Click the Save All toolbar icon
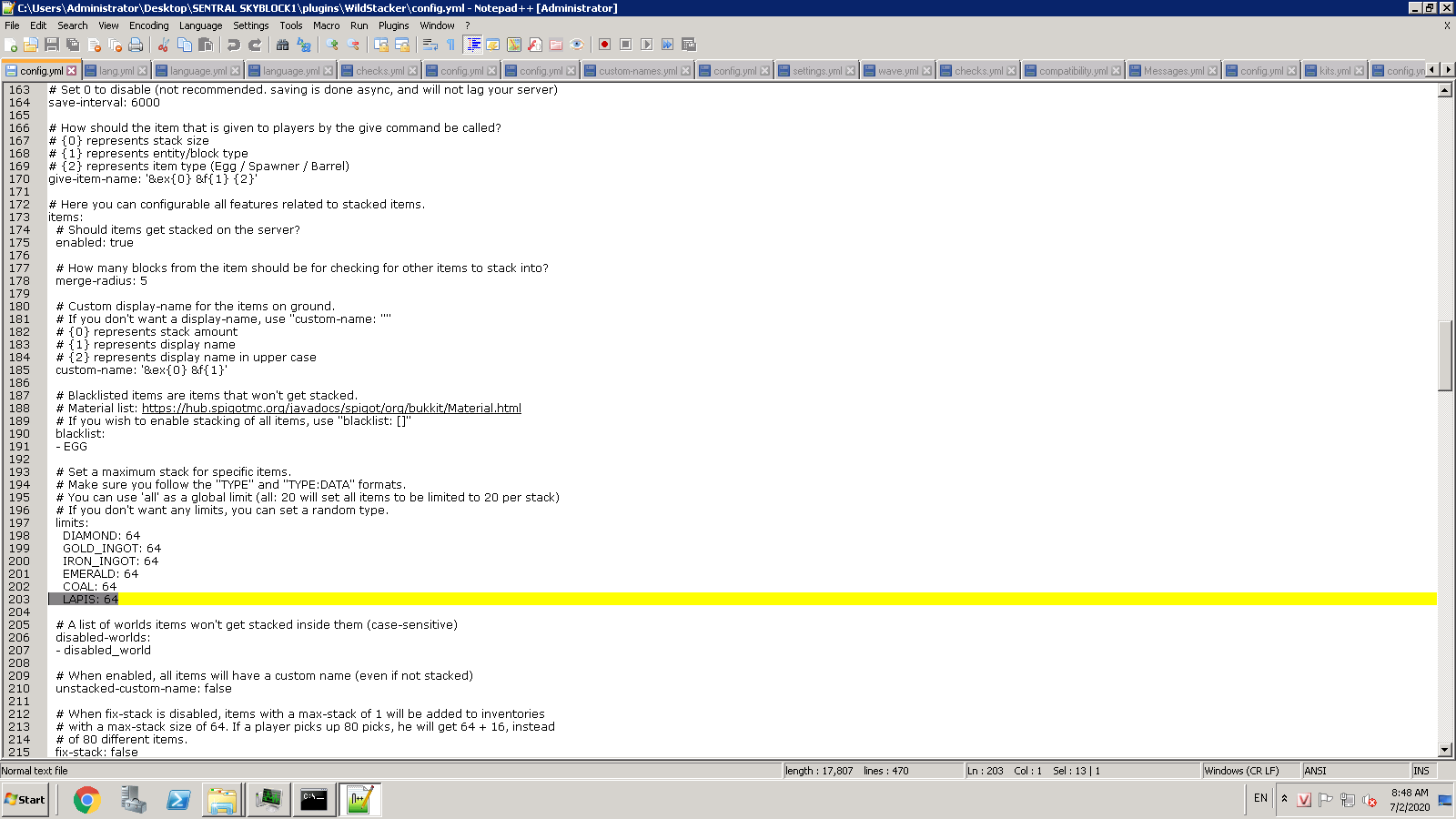This screenshot has height=819, width=1456. point(73,45)
